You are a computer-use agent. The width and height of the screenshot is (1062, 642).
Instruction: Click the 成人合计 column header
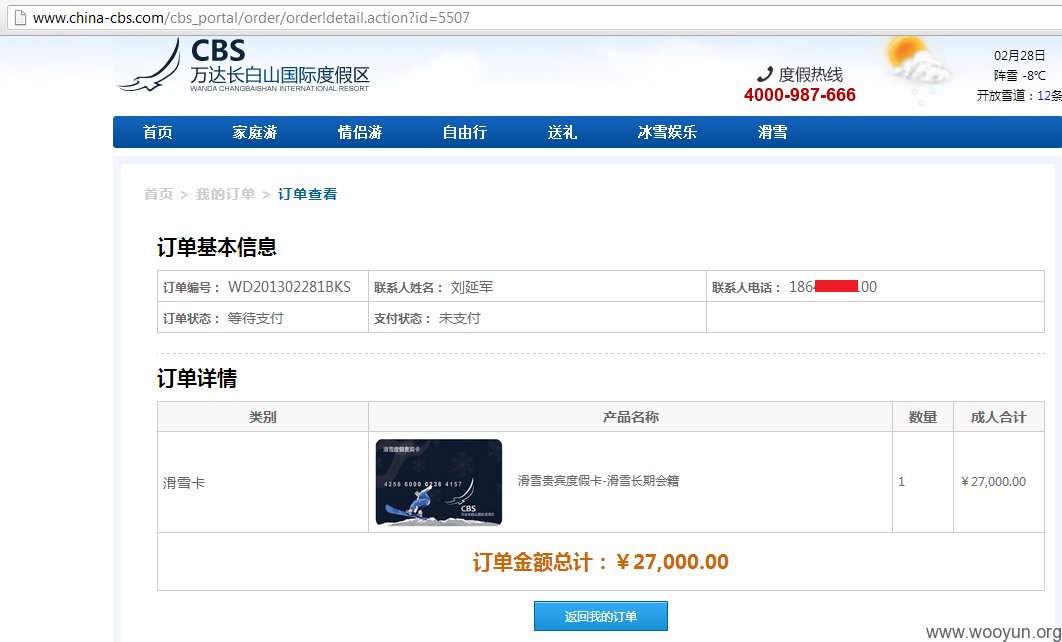point(999,417)
